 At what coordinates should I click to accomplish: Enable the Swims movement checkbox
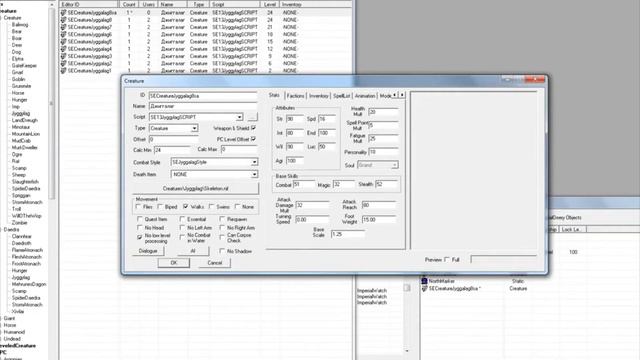point(211,207)
